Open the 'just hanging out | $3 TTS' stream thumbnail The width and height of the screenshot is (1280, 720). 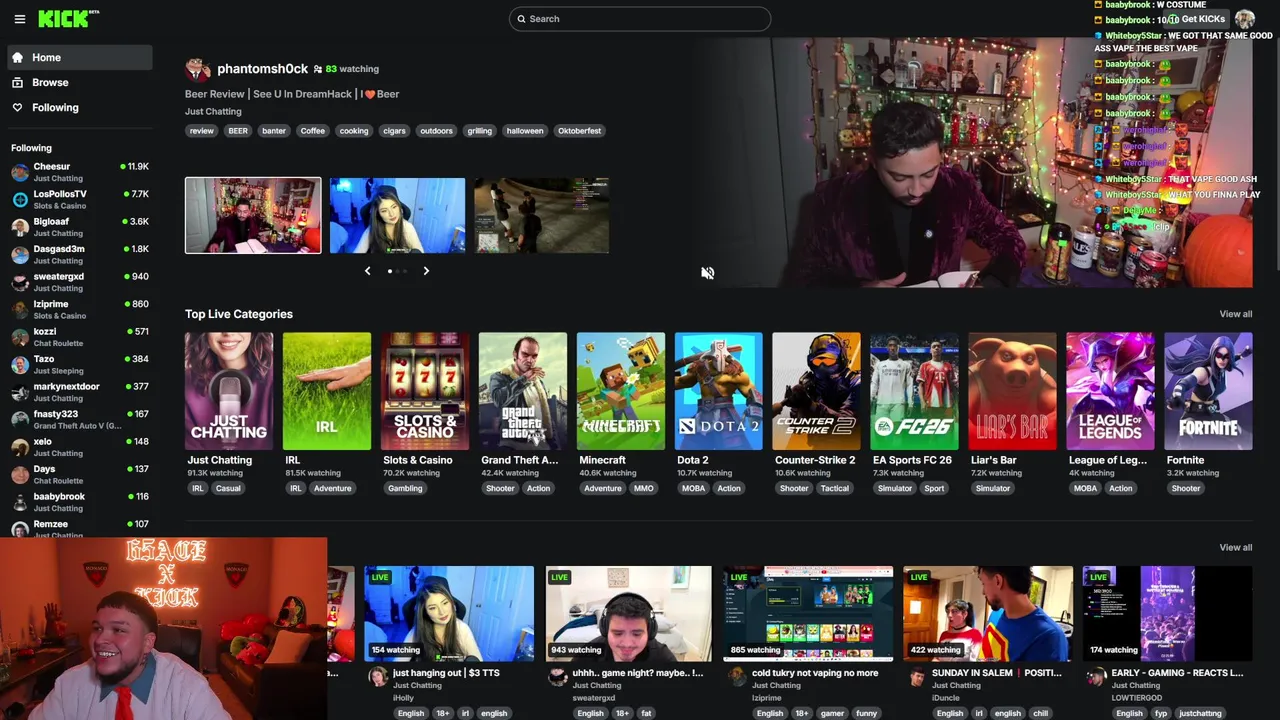click(x=449, y=614)
